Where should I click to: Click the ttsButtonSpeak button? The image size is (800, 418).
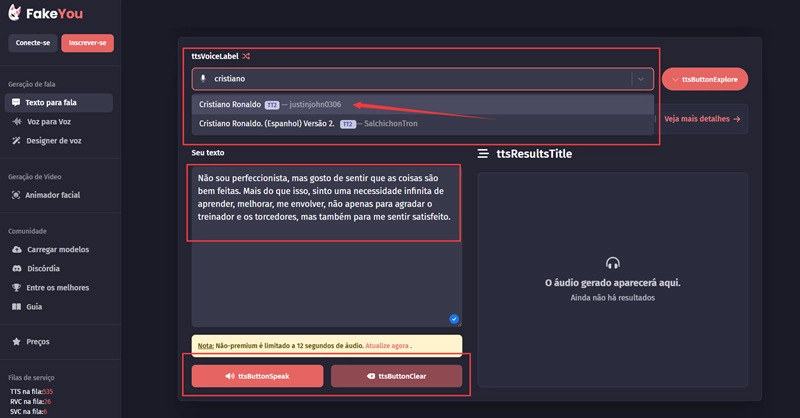tap(258, 376)
